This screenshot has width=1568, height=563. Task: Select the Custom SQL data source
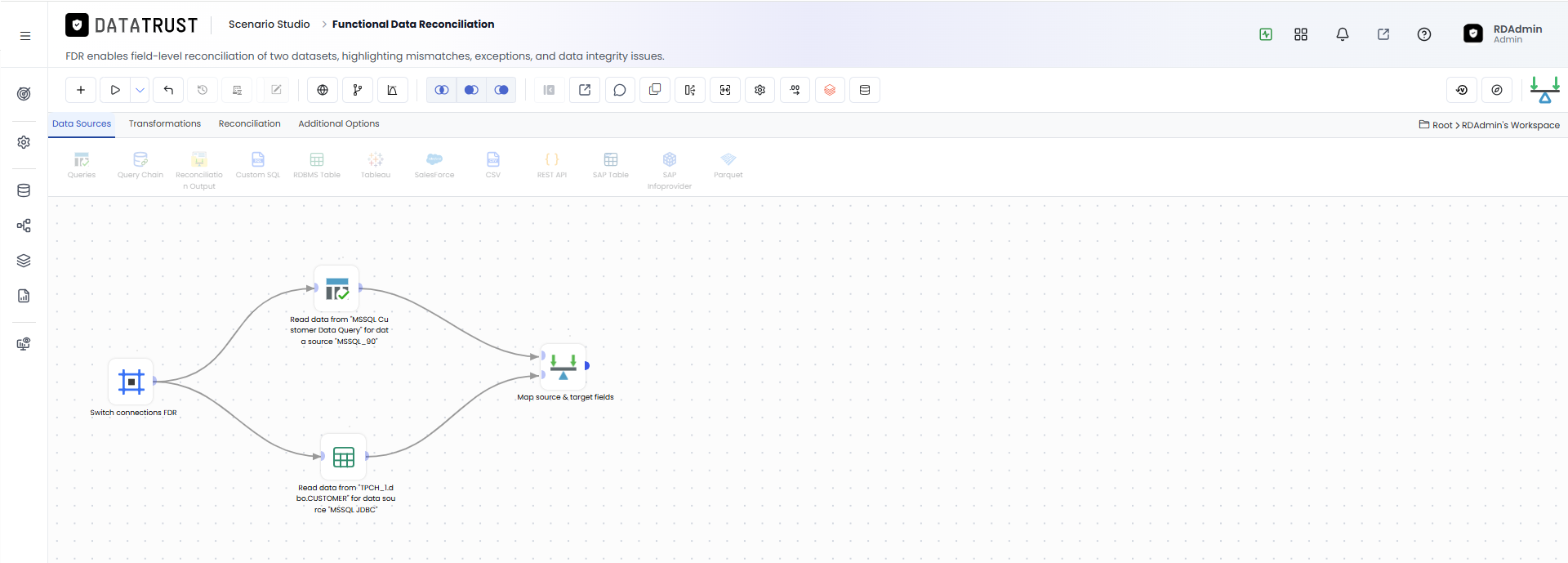coord(258,165)
